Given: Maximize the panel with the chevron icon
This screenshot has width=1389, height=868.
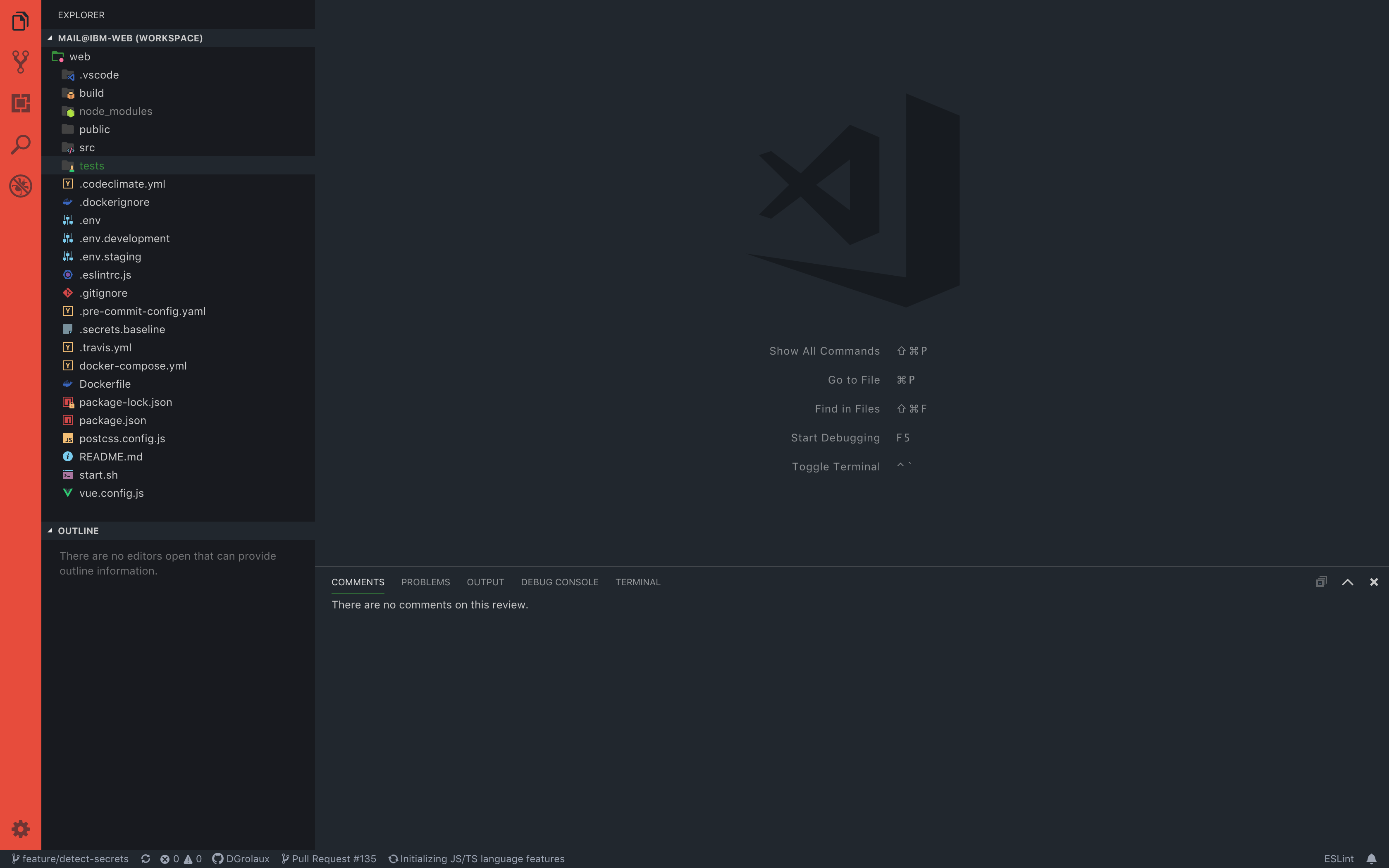Looking at the screenshot, I should [x=1346, y=582].
